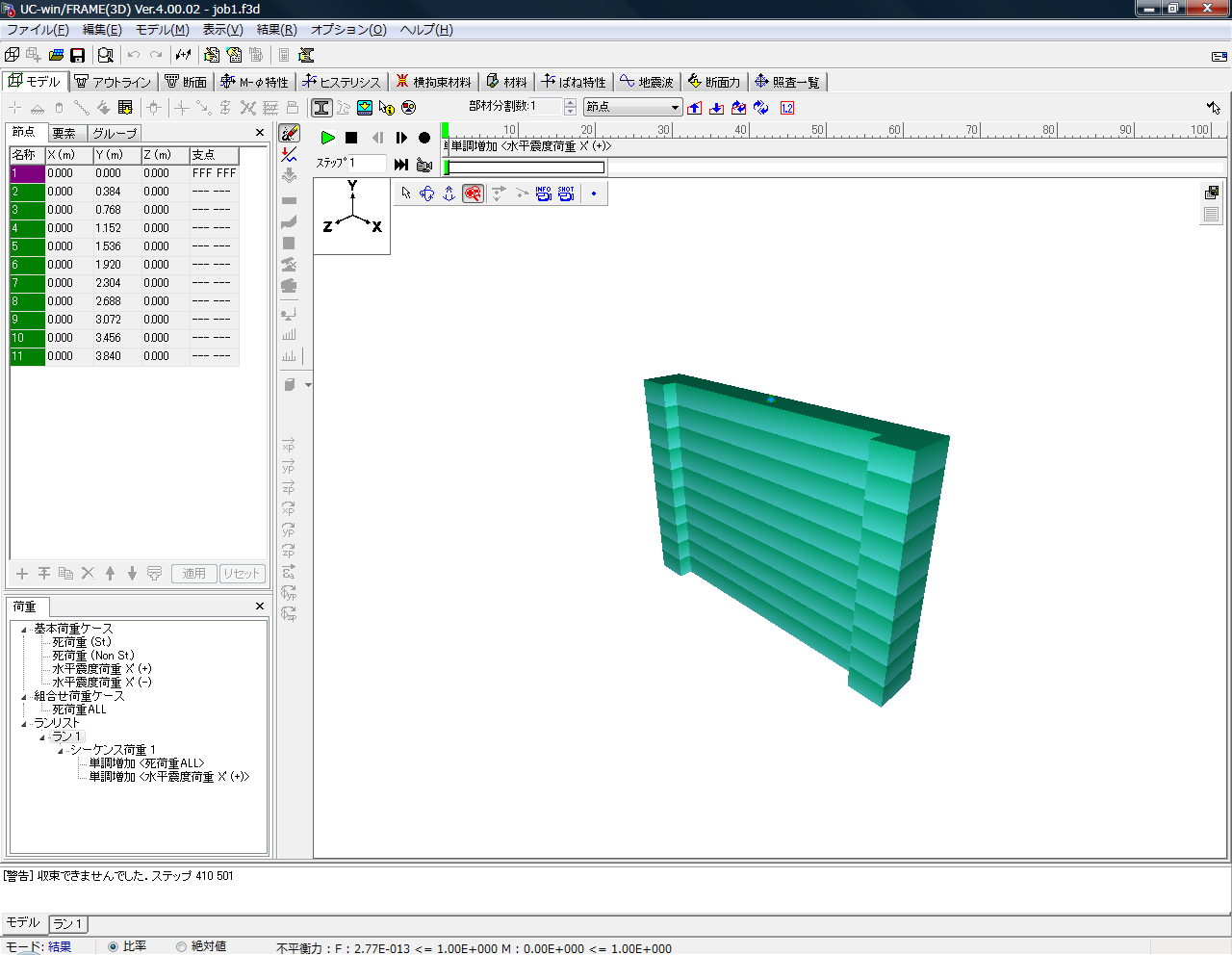Select the arrow pointer tool in viewport
This screenshot has width=1232, height=955.
pos(405,194)
